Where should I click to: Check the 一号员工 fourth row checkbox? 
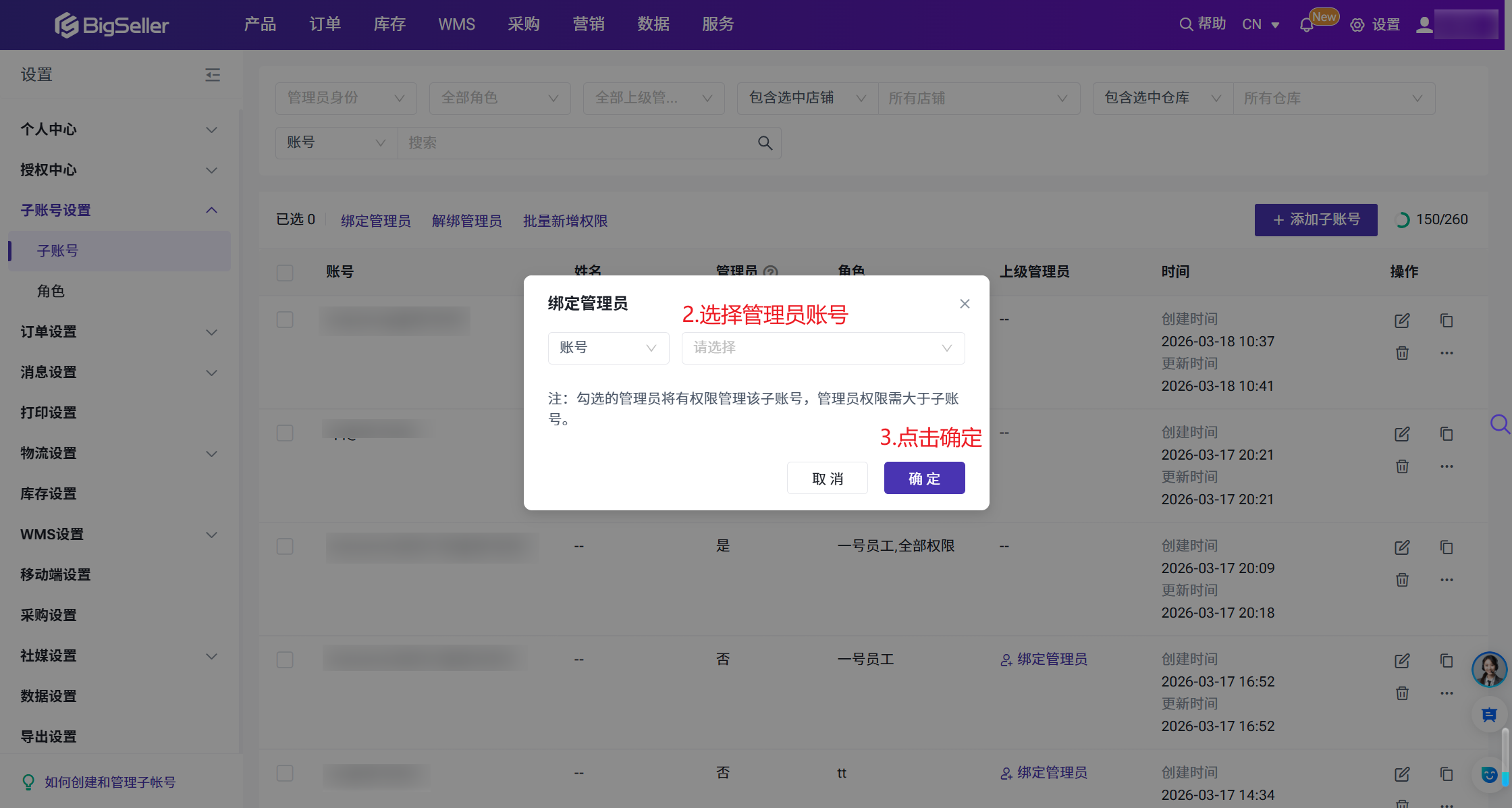(x=285, y=659)
